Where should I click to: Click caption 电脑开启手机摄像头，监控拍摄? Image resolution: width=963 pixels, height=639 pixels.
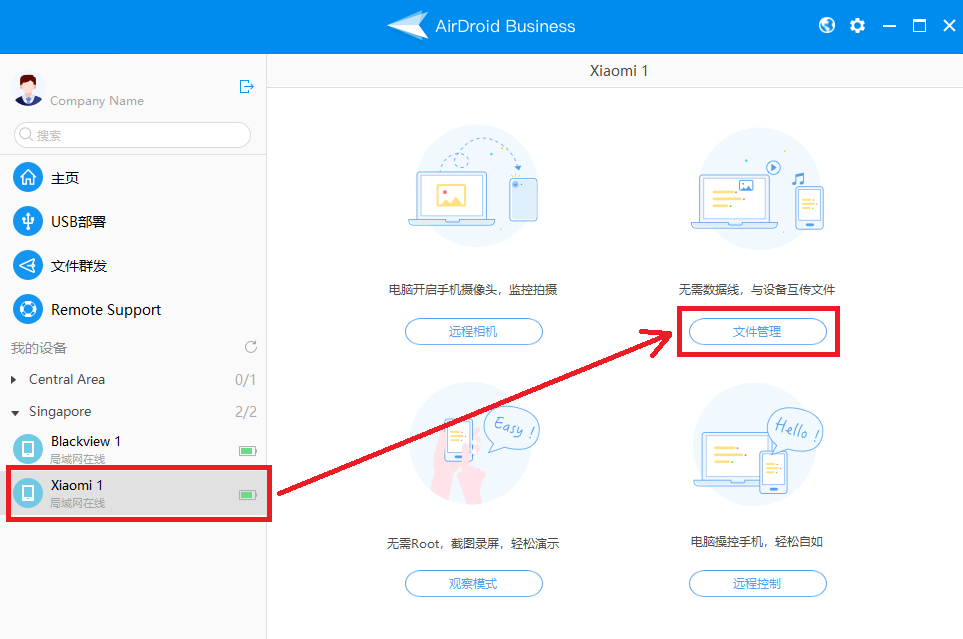click(473, 289)
